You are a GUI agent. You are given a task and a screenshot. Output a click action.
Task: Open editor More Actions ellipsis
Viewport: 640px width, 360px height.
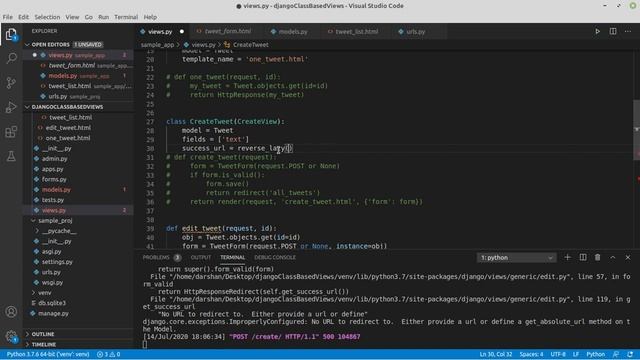pyautogui.click(x=628, y=31)
